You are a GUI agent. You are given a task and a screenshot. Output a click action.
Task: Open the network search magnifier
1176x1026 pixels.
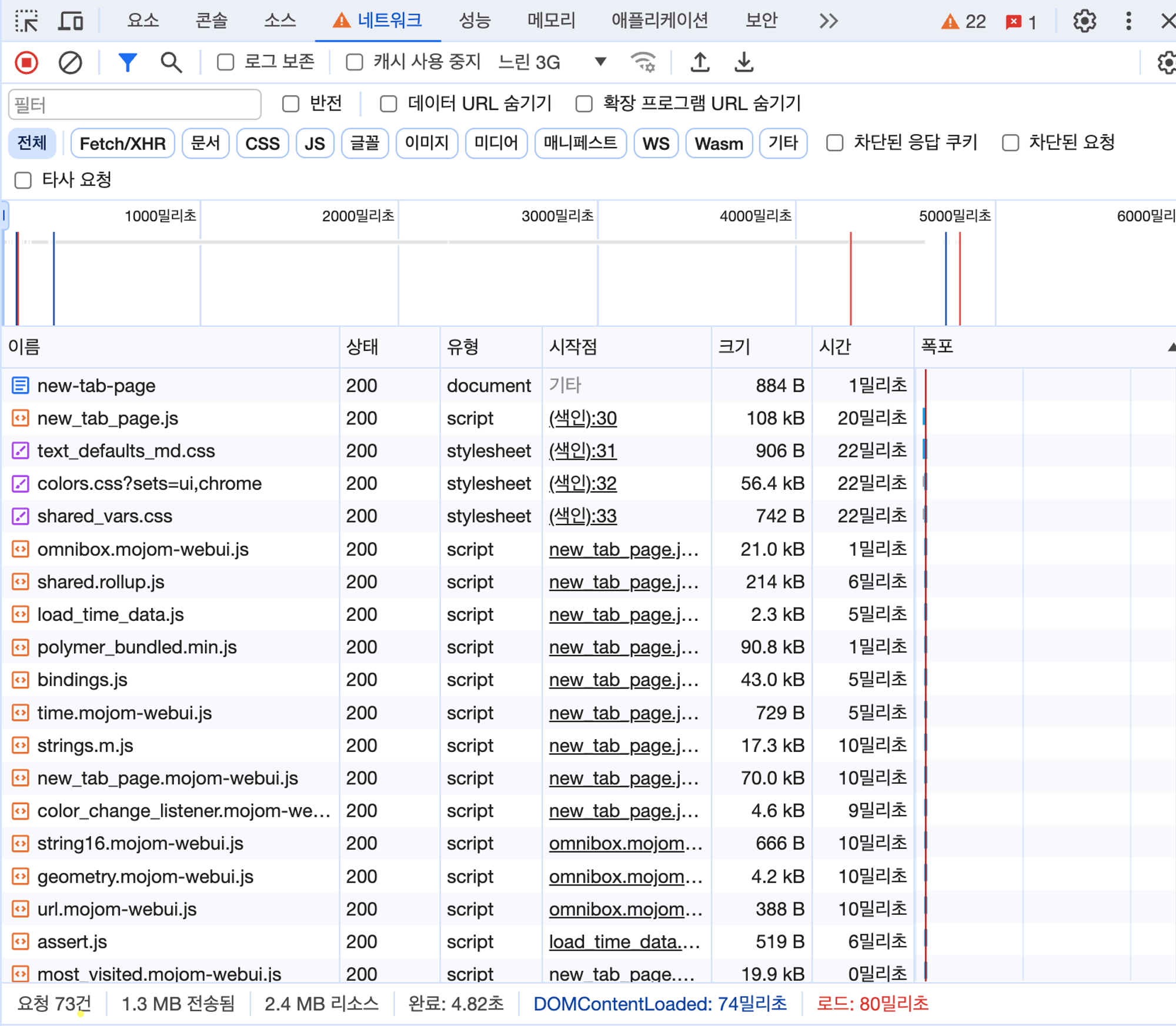pyautogui.click(x=171, y=62)
